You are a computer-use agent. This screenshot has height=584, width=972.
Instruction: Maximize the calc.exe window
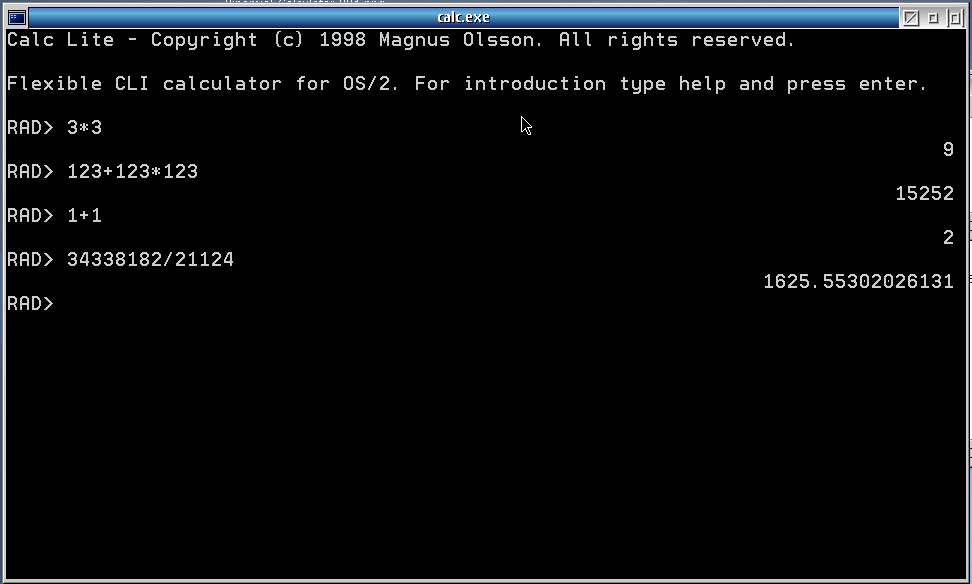(955, 17)
